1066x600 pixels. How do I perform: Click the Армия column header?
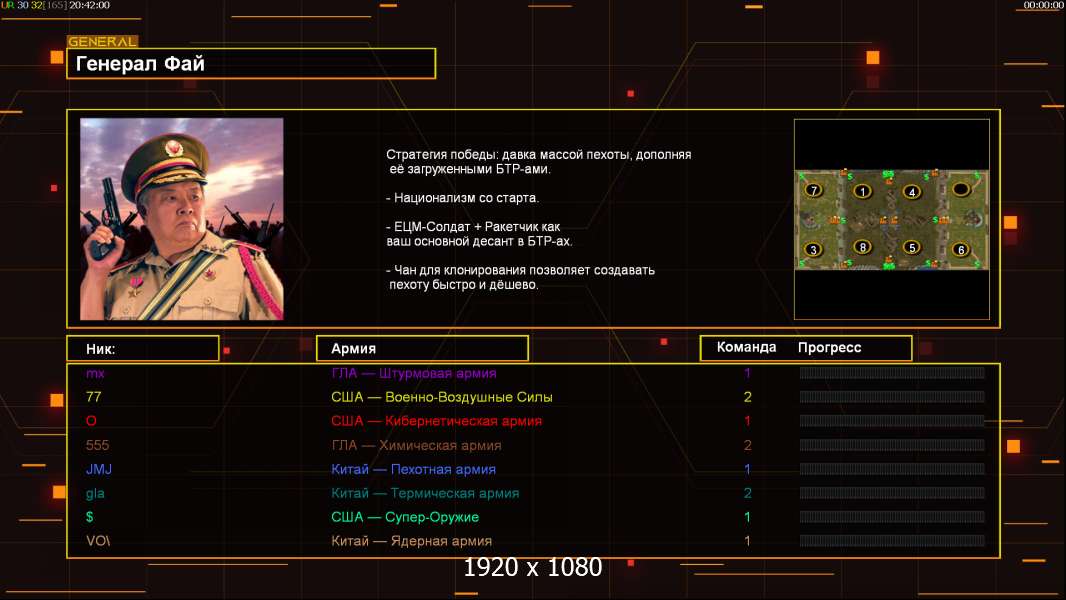pos(422,349)
